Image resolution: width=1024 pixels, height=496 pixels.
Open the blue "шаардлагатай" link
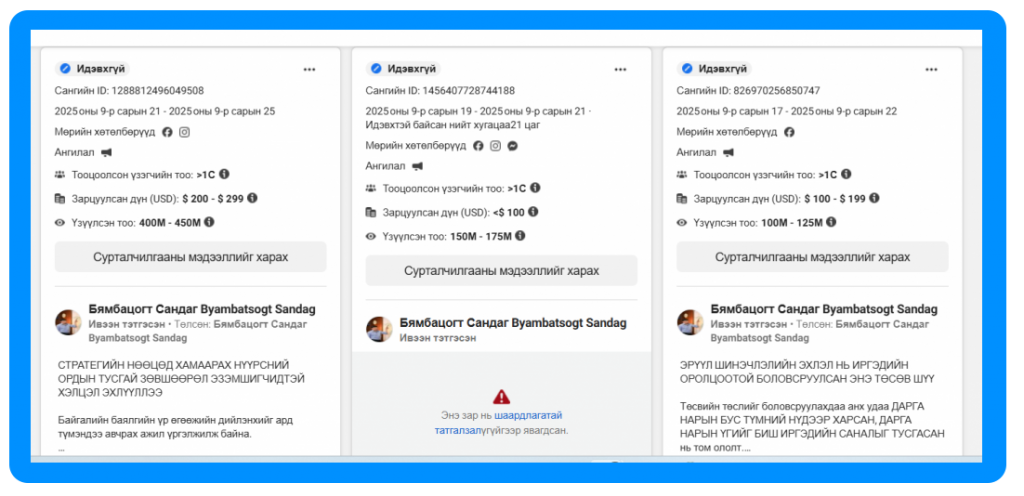click(528, 416)
